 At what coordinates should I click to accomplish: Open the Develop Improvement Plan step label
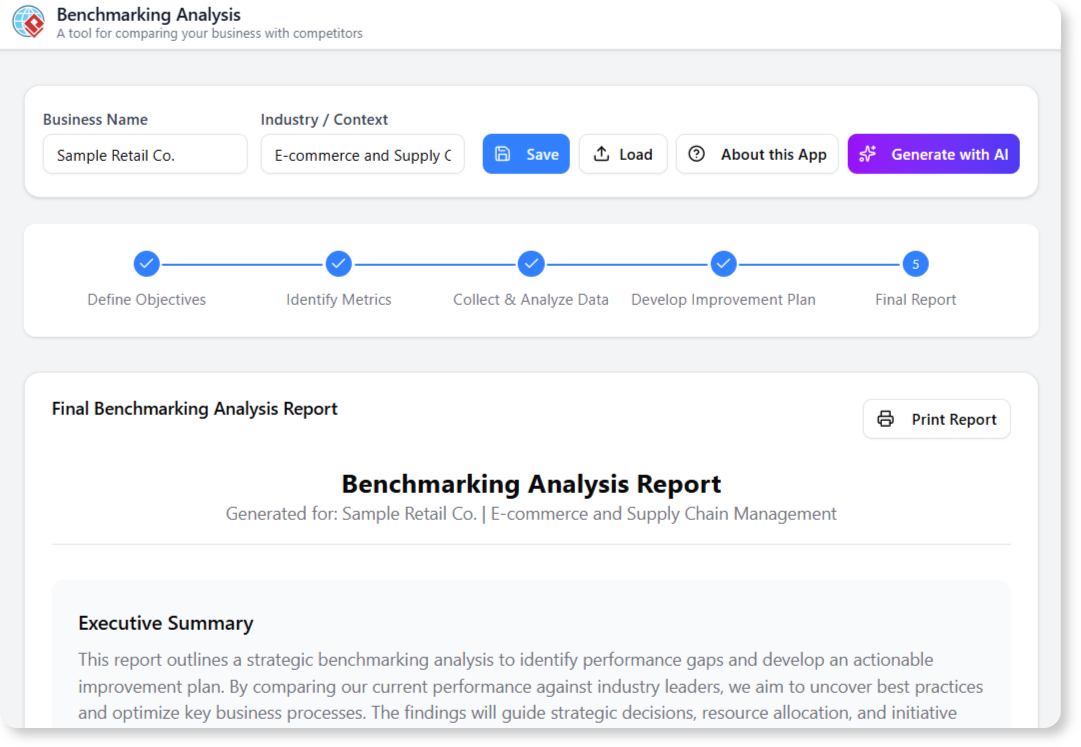723,300
